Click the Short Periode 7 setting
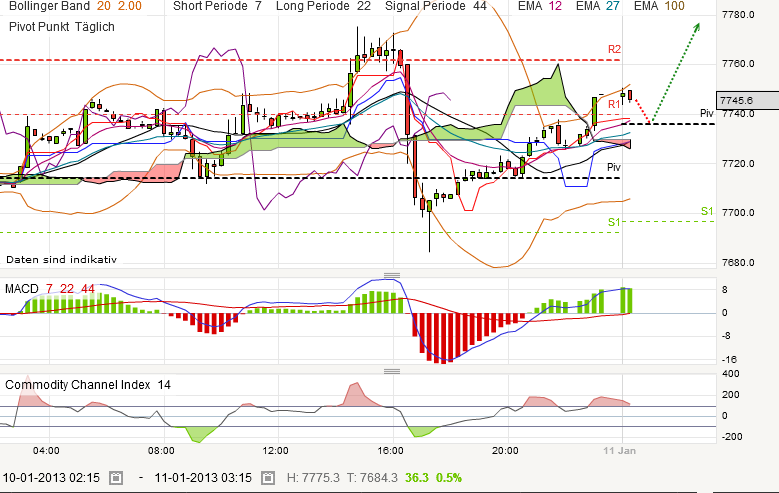 tap(217, 6)
